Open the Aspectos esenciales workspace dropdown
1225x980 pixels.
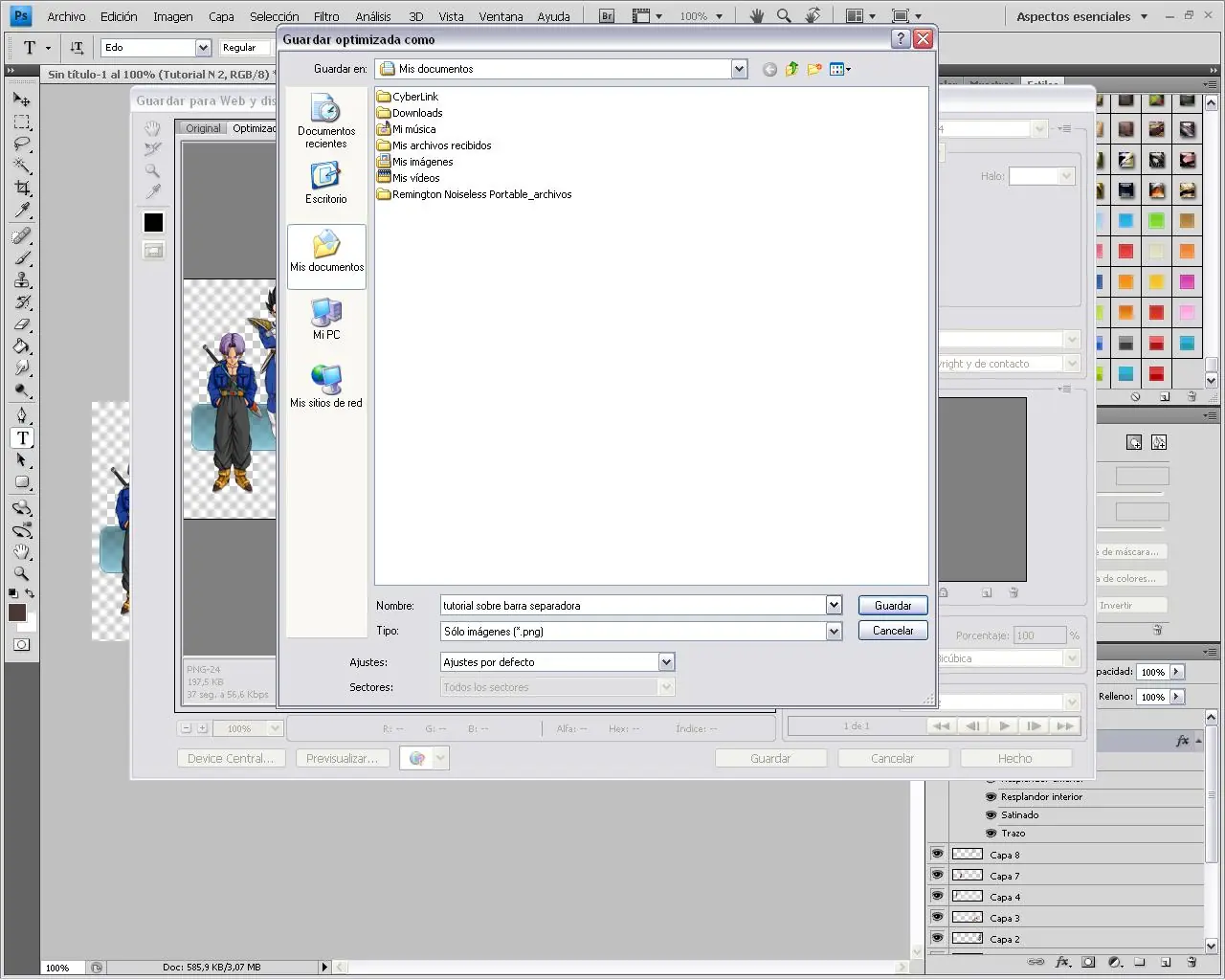coord(1144,16)
